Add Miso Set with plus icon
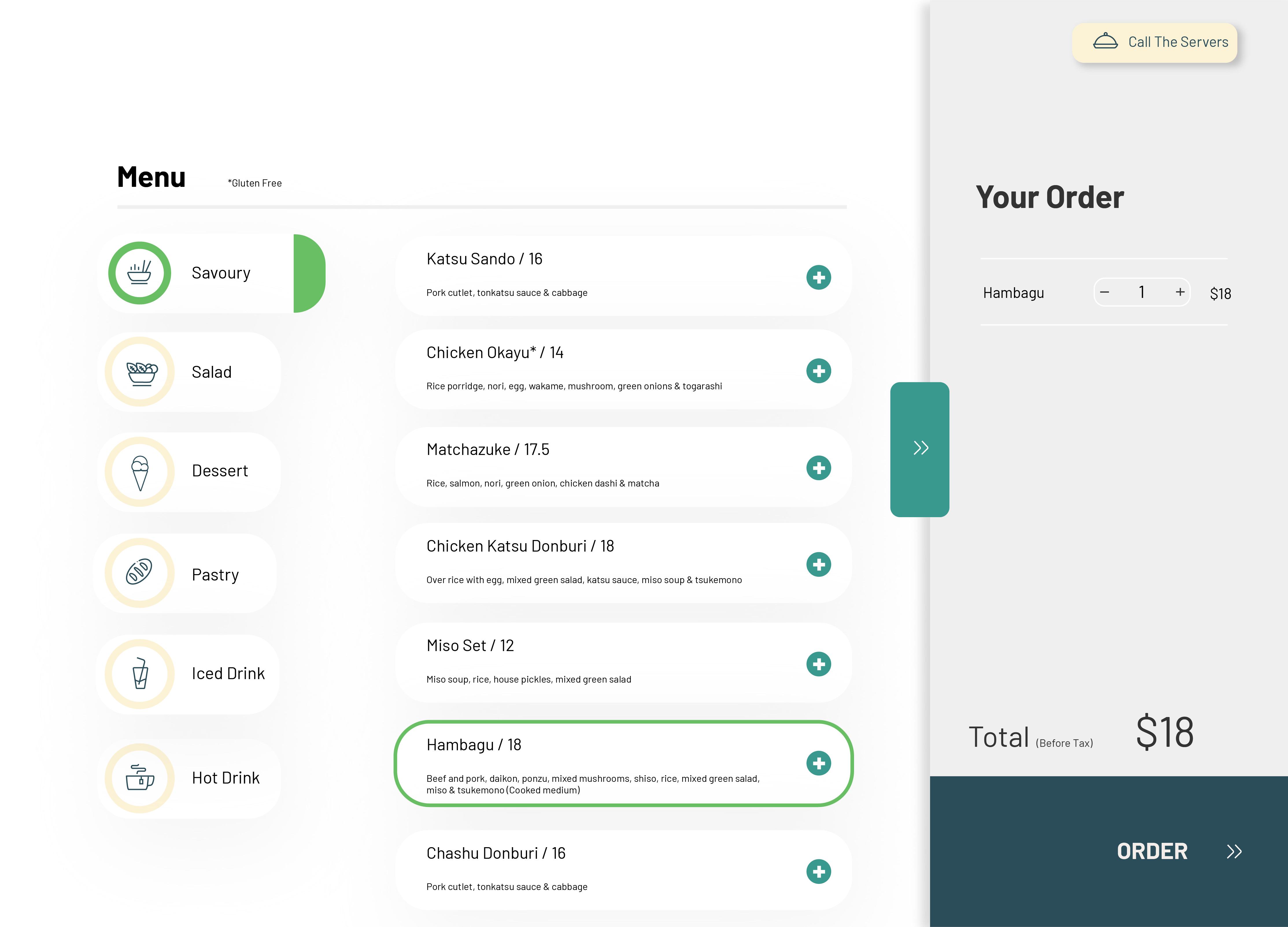The width and height of the screenshot is (1288, 927). click(x=818, y=664)
